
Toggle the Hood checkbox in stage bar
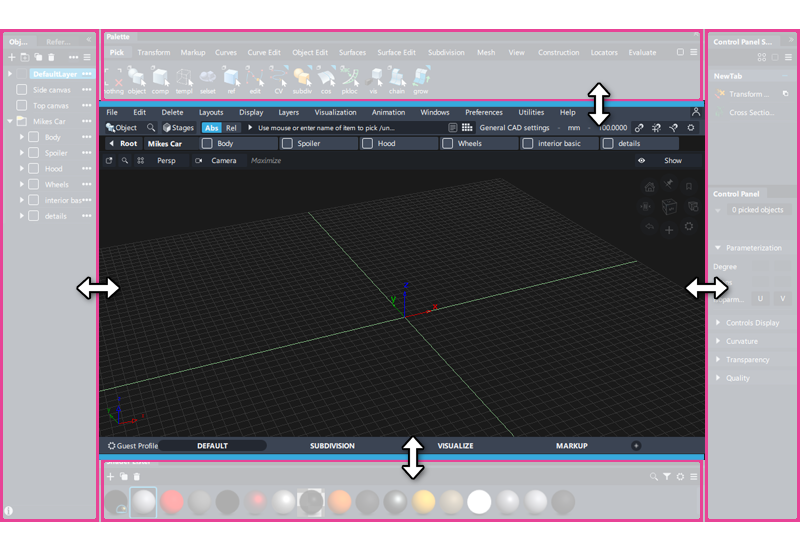(367, 144)
